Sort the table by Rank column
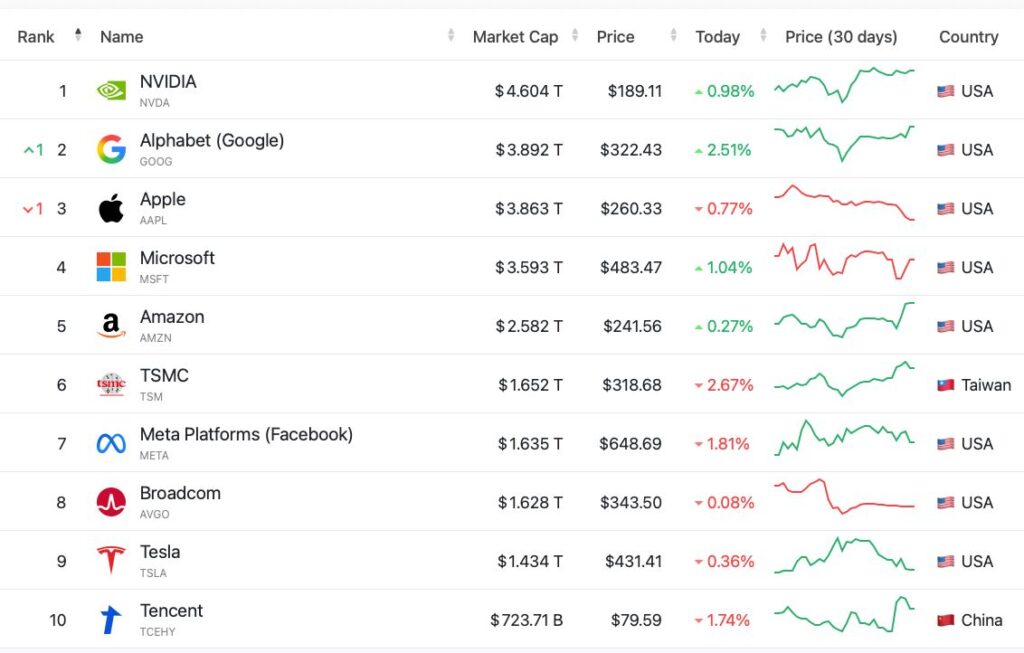 [x=36, y=37]
